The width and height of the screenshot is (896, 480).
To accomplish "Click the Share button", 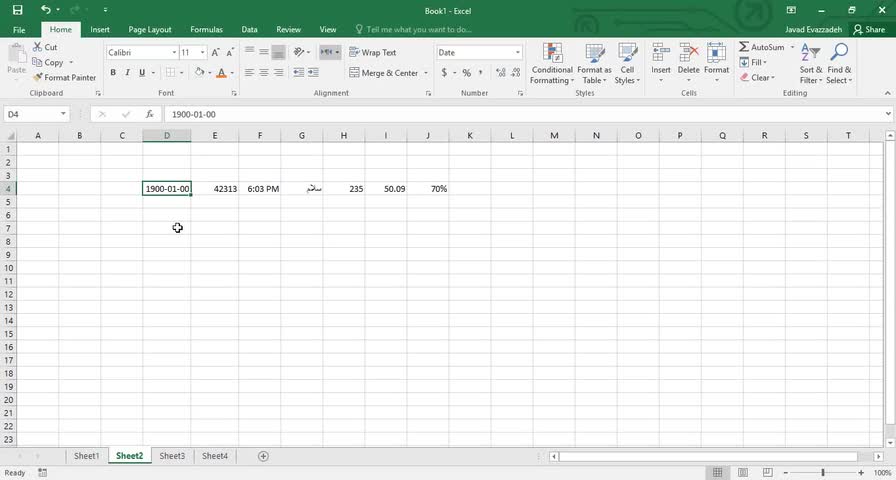I will pos(869,30).
